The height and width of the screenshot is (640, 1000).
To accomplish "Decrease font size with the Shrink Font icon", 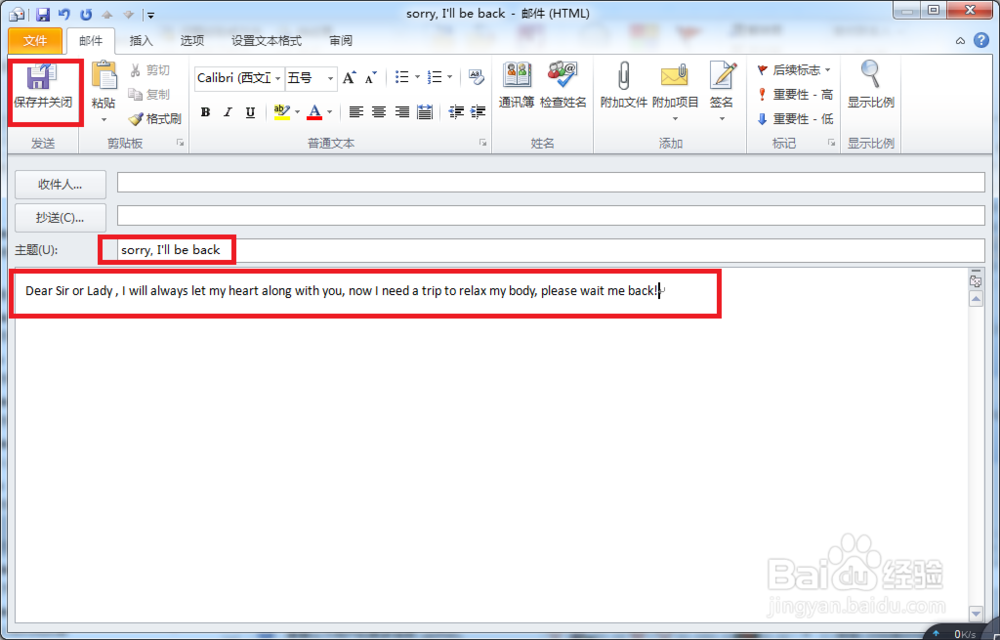I will click(x=371, y=78).
